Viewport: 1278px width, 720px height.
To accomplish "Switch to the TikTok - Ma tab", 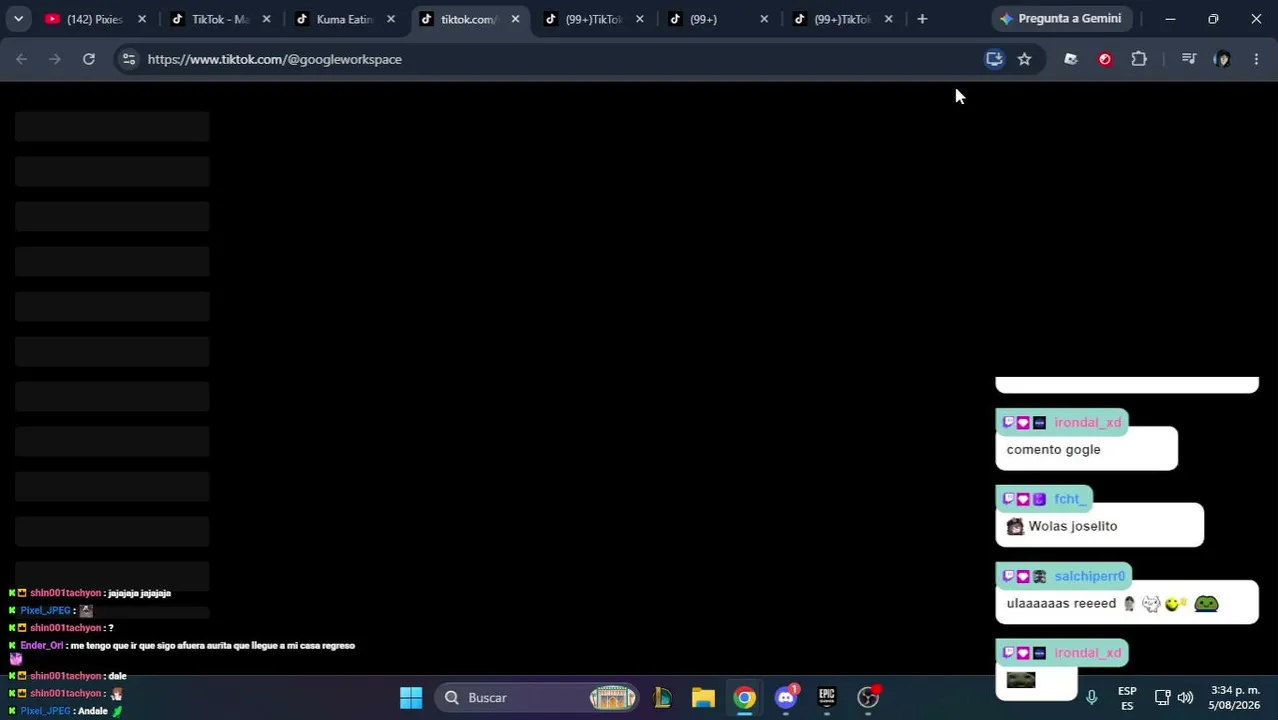I will (220, 19).
